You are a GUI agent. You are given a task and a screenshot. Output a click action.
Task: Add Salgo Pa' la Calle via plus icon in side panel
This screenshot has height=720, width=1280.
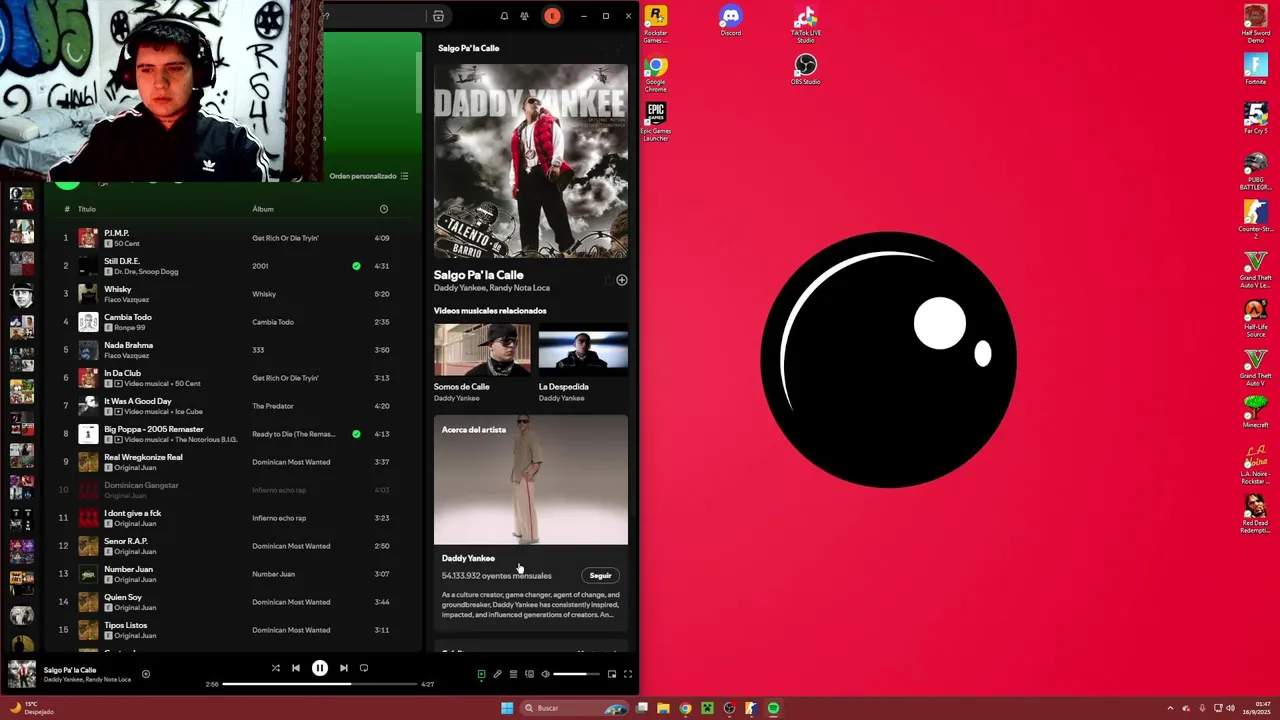click(622, 280)
